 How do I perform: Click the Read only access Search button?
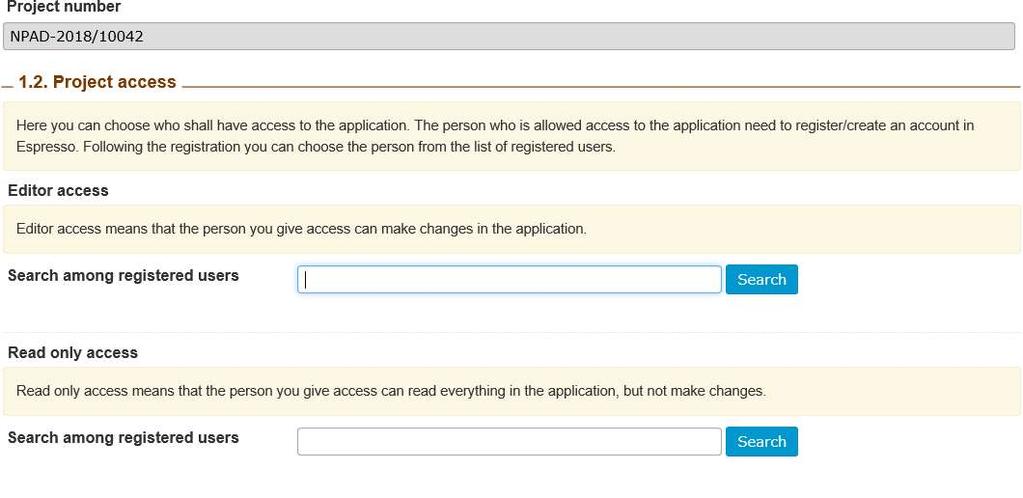click(x=761, y=441)
